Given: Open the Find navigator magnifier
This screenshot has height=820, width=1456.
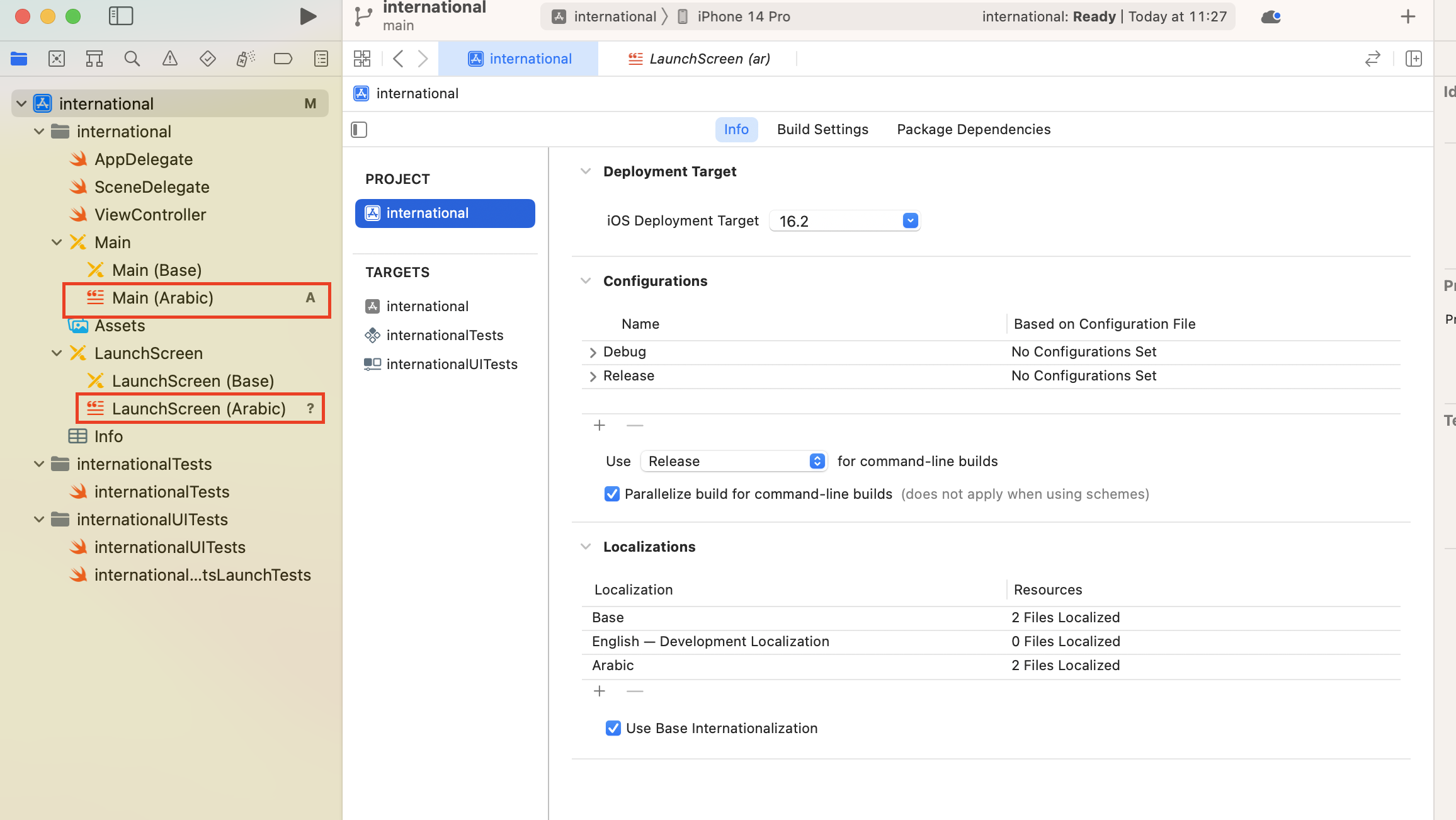Looking at the screenshot, I should [x=132, y=59].
